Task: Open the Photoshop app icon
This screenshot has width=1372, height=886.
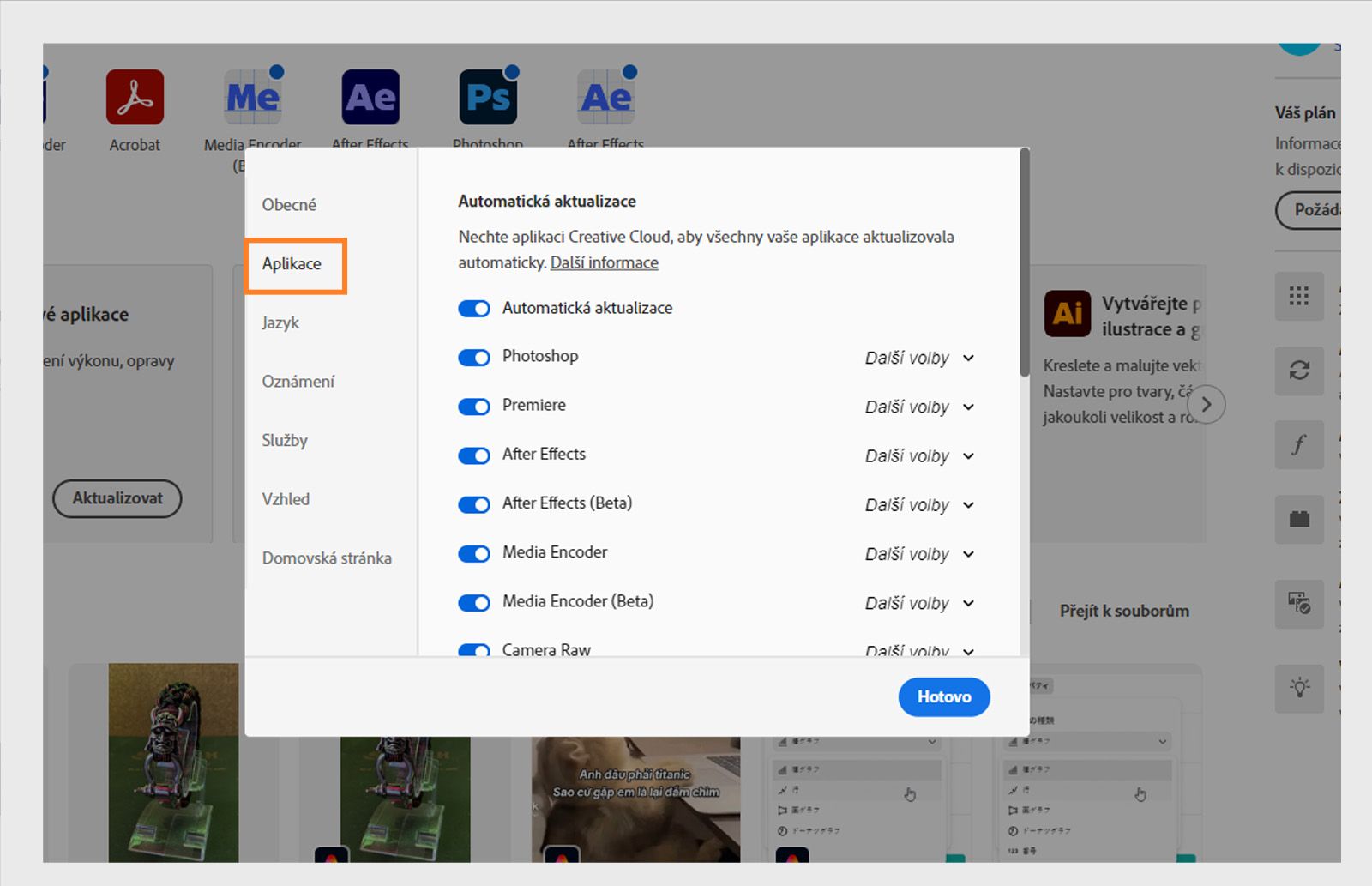Action: 487,97
